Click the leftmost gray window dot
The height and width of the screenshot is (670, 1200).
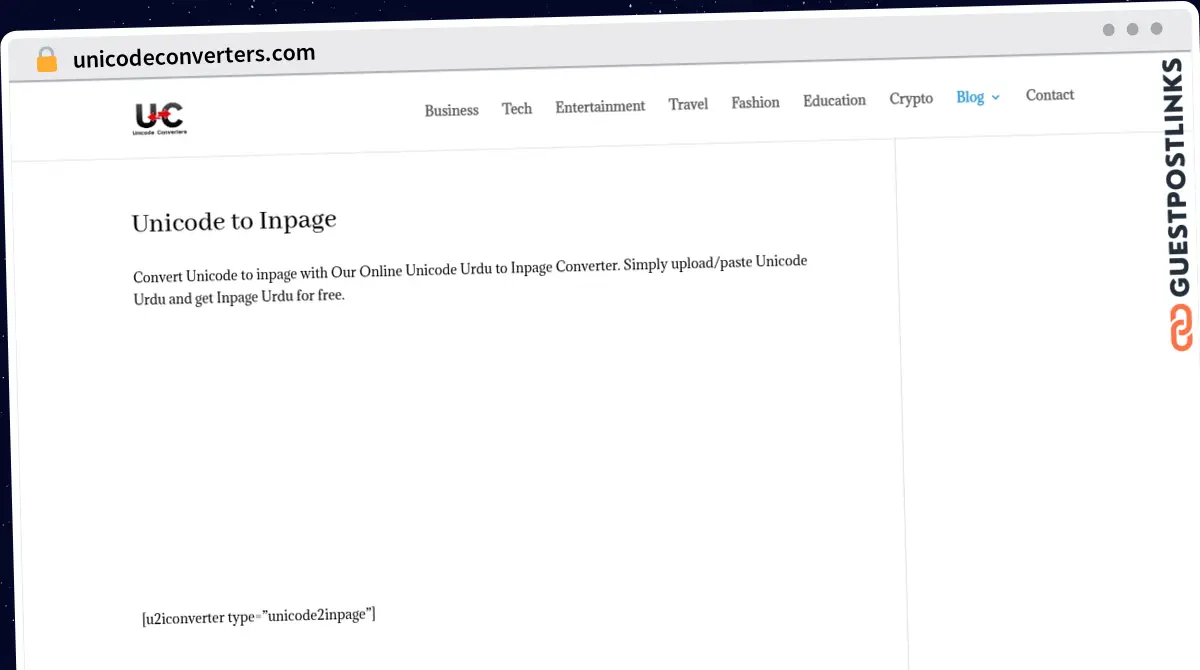1109,30
